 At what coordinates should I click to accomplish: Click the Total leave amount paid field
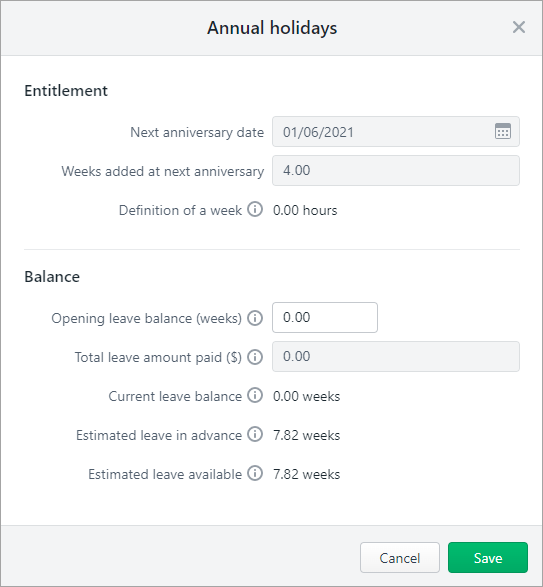click(x=396, y=356)
